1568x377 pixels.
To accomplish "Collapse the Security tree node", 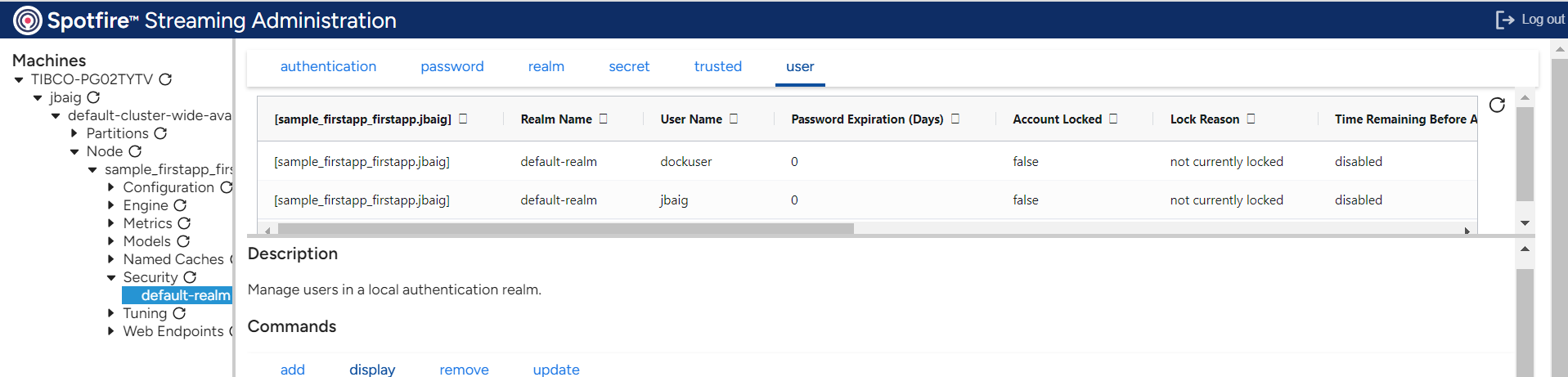I will point(111,277).
